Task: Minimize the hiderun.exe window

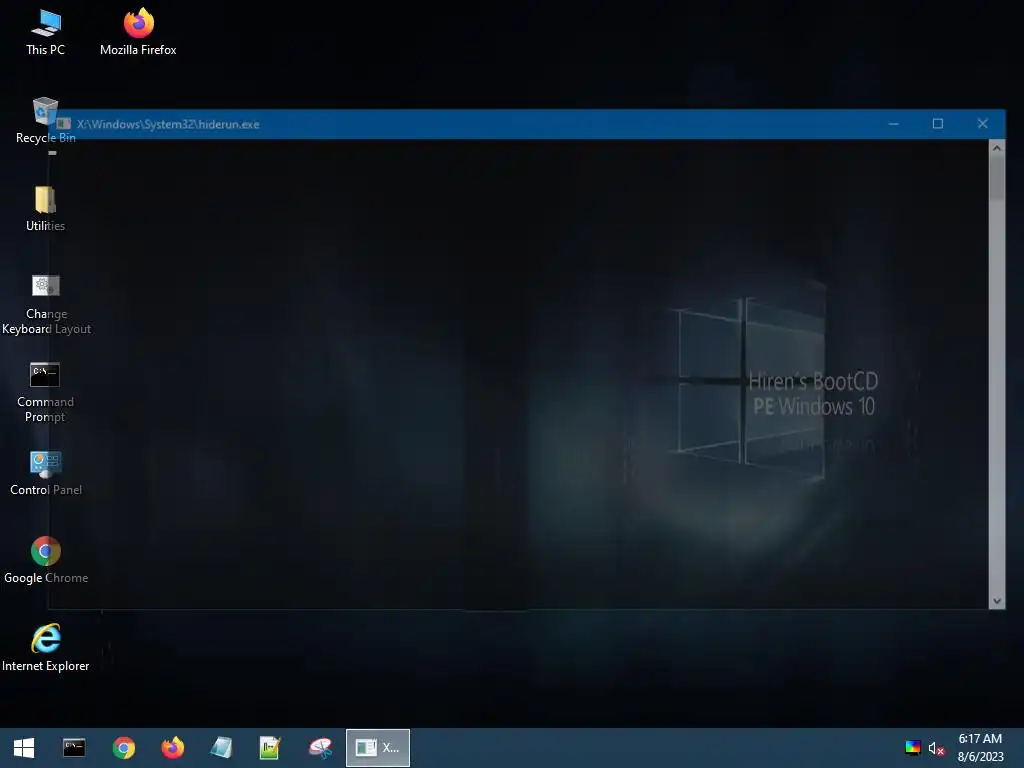Action: point(893,123)
